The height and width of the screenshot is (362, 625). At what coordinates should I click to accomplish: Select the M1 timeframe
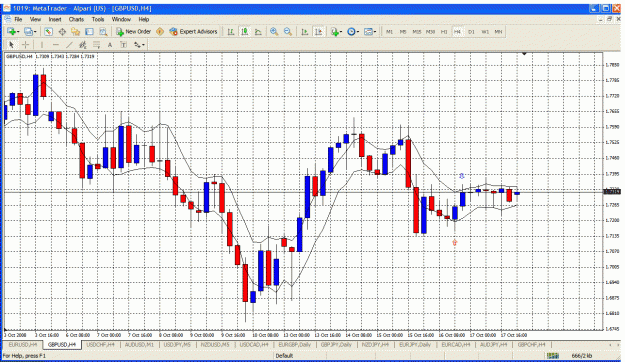(x=389, y=32)
